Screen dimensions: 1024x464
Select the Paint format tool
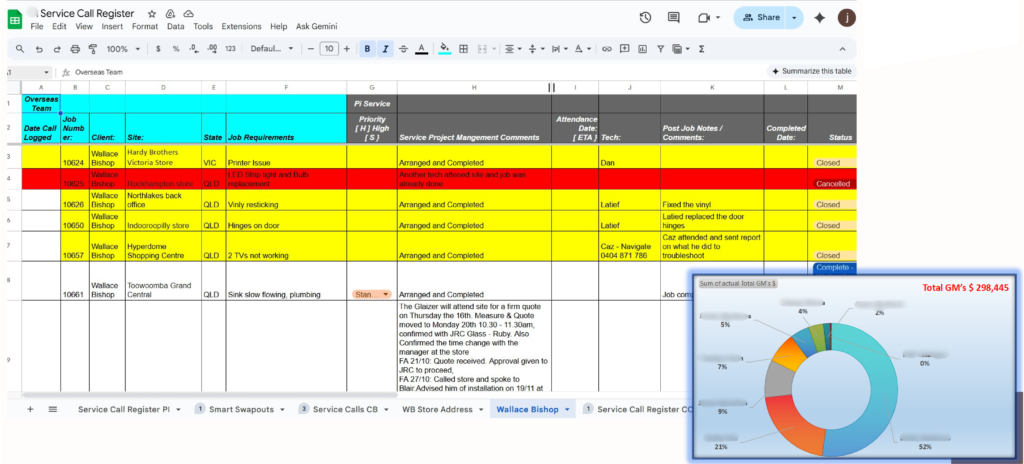click(x=93, y=48)
